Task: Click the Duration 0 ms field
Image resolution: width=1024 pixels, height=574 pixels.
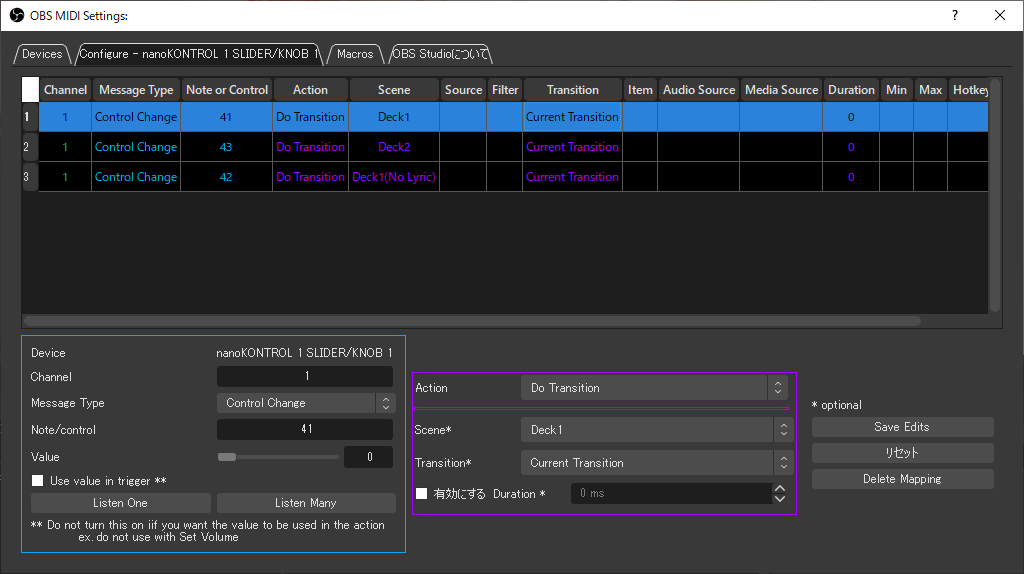Action: [673, 494]
